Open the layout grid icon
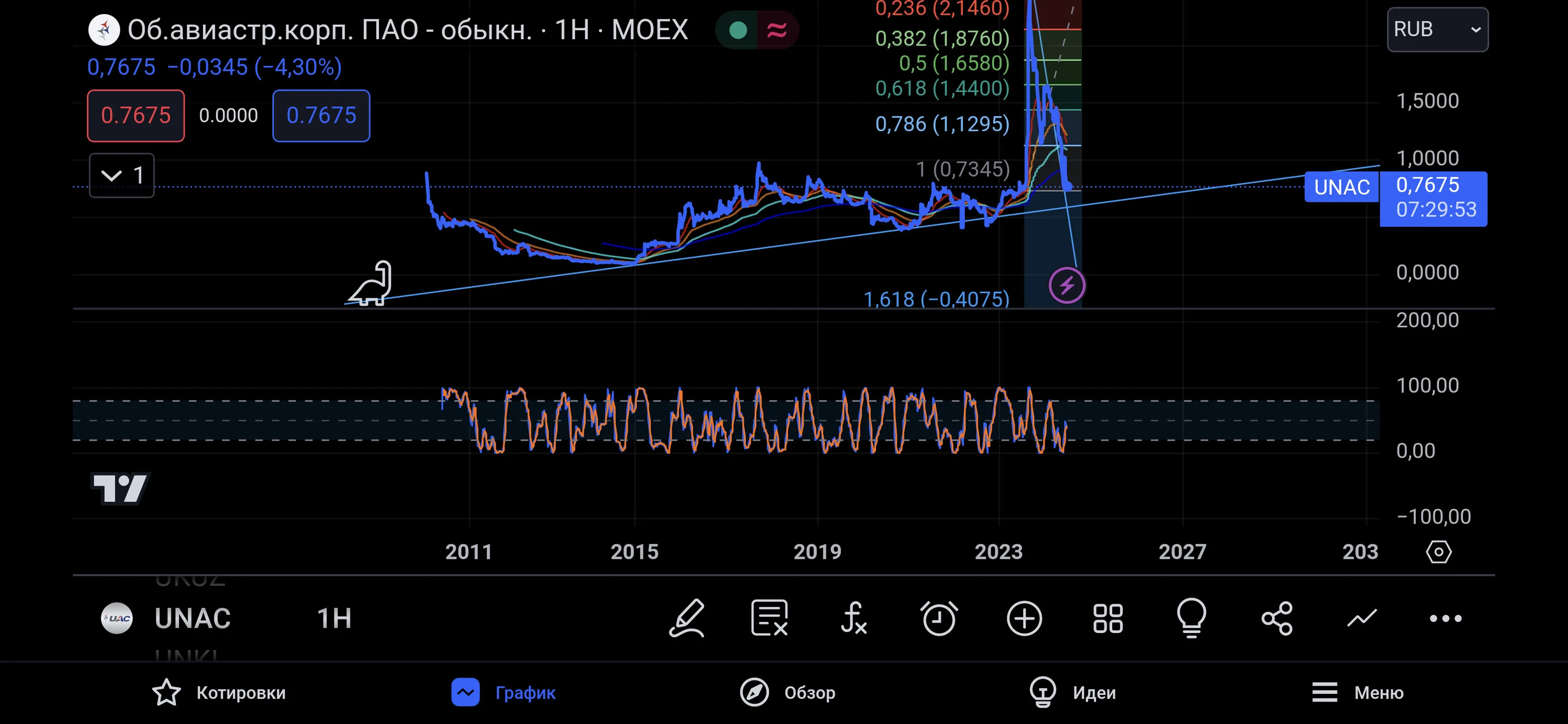This screenshot has height=724, width=1568. coord(1108,618)
